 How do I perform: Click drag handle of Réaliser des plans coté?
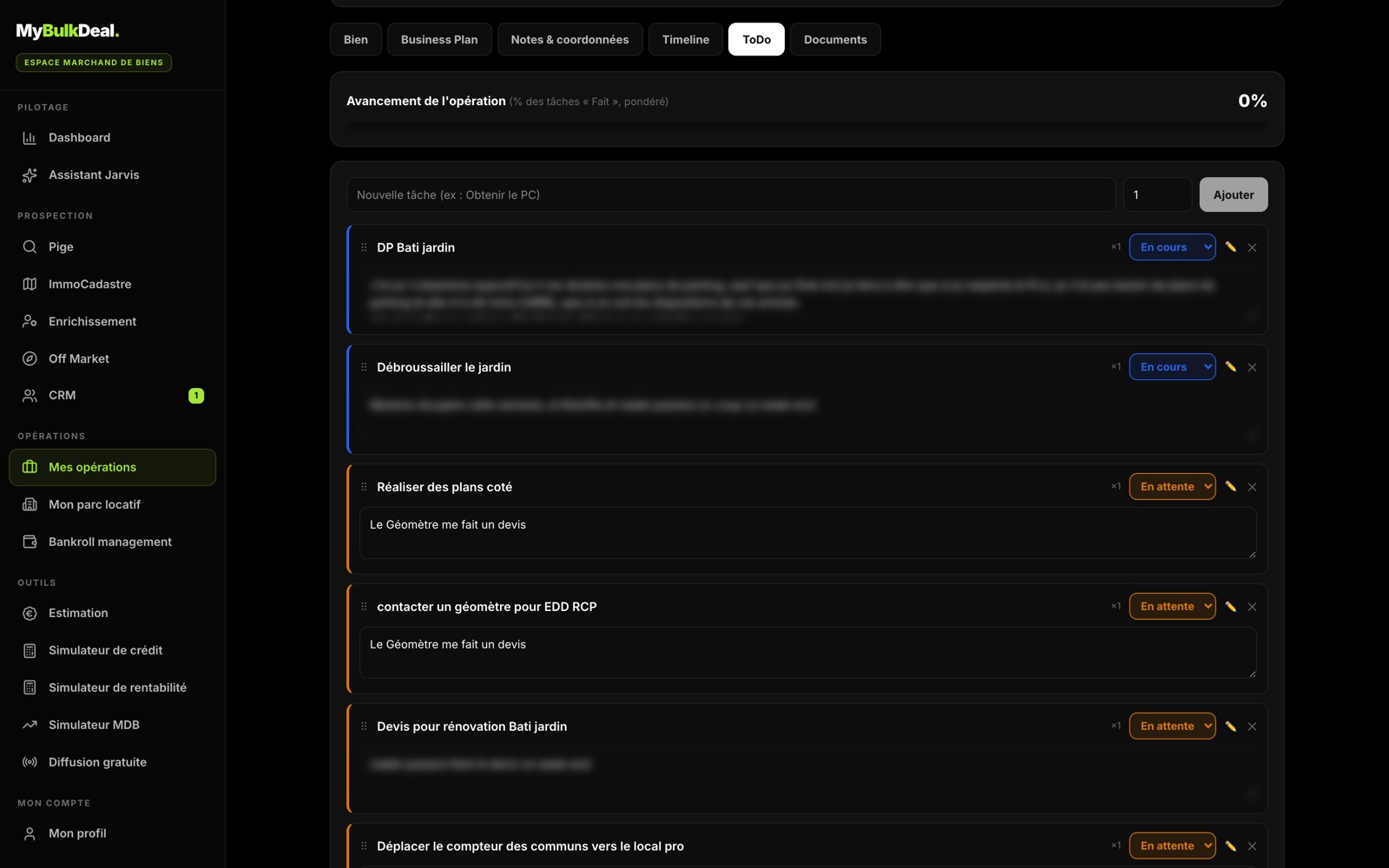pos(364,487)
